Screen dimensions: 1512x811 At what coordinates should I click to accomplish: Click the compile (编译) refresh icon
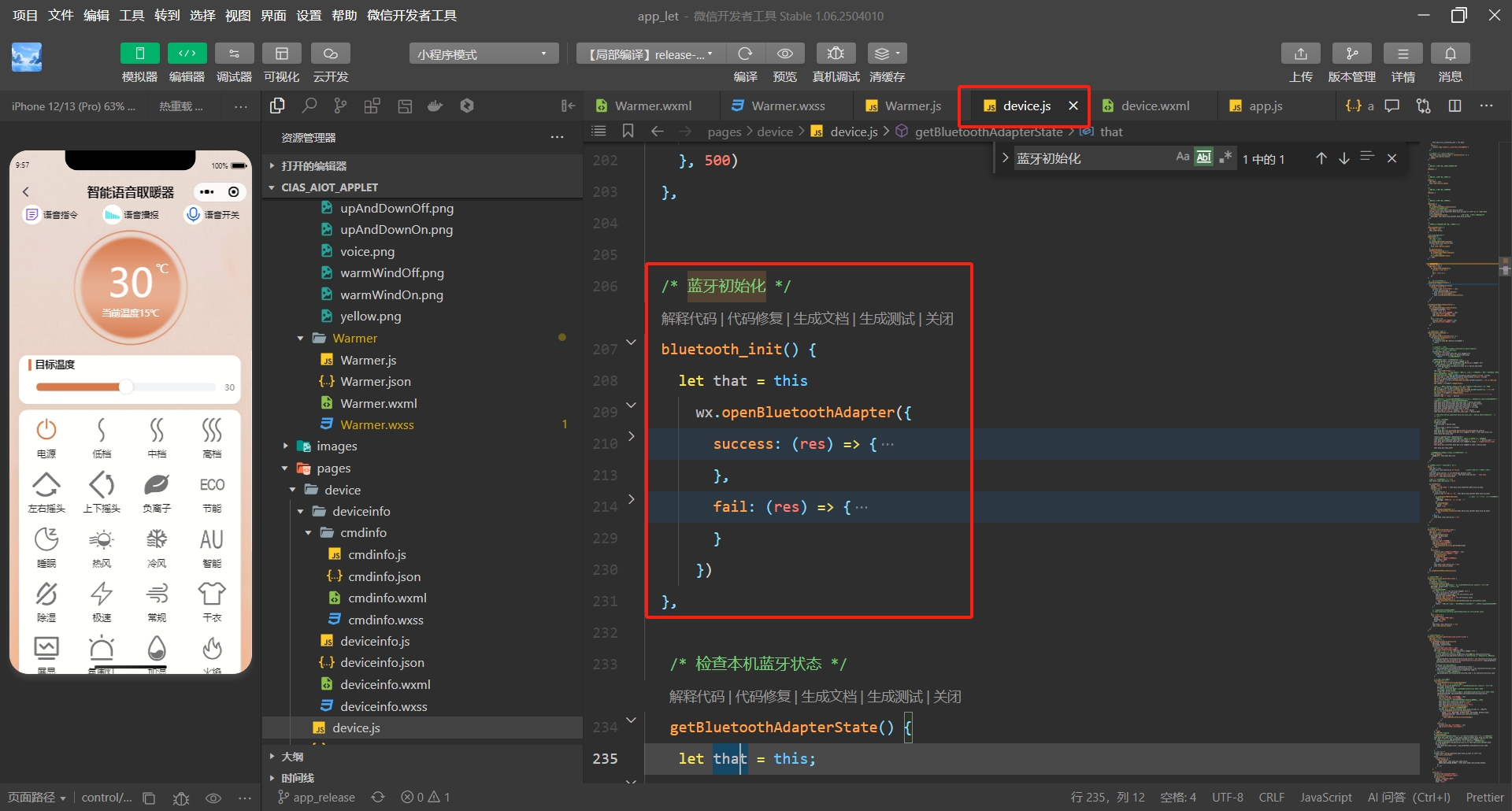745,54
